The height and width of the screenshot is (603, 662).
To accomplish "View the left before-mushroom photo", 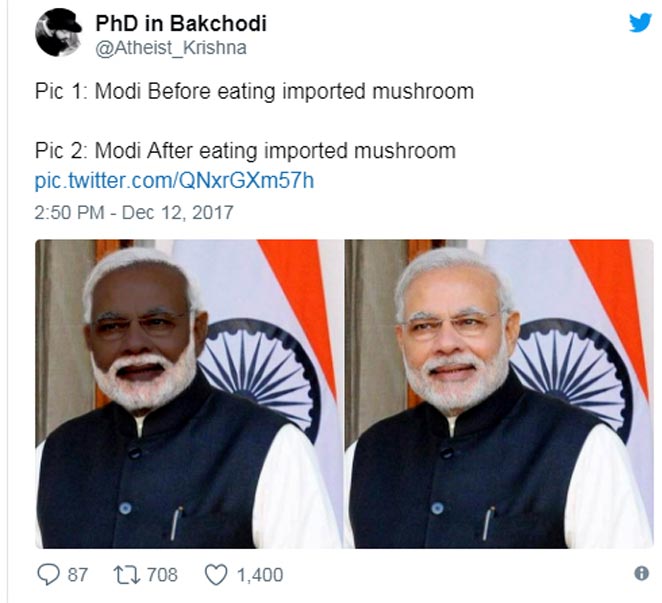I will click(189, 394).
